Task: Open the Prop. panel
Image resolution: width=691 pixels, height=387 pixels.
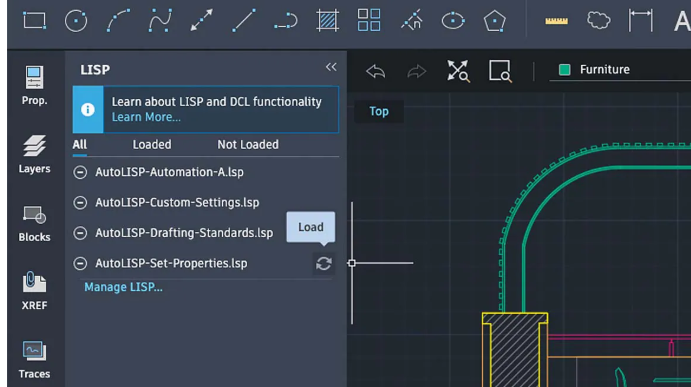Action: tap(34, 86)
